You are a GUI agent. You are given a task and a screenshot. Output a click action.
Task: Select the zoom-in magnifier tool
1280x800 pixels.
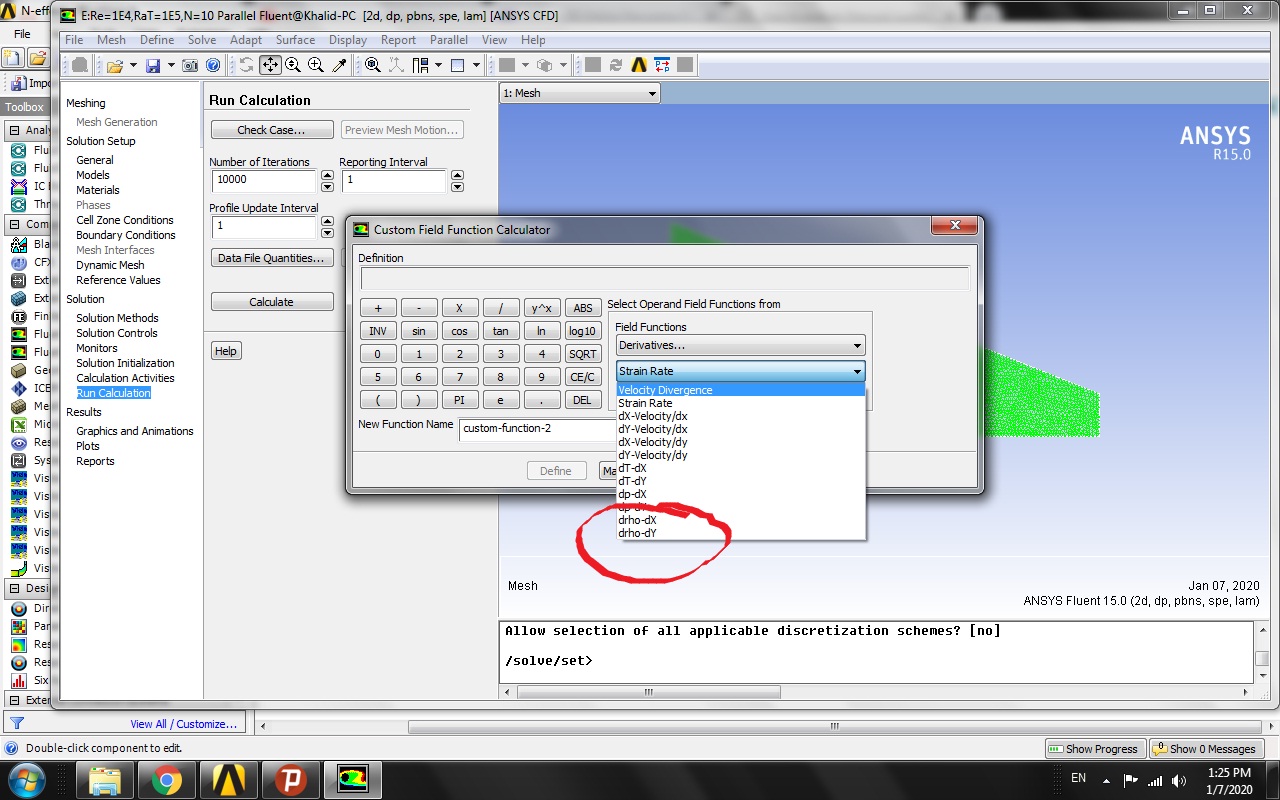click(x=315, y=64)
